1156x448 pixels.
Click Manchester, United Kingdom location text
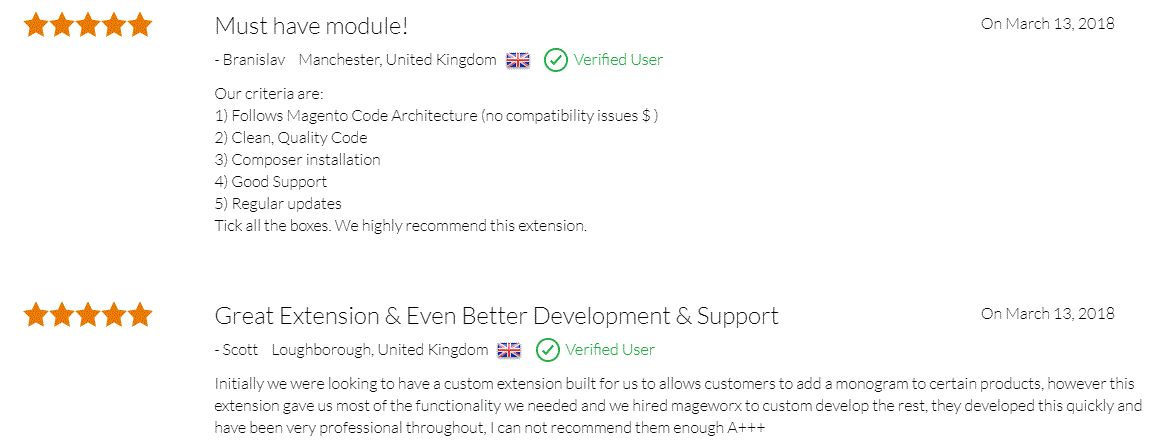[397, 60]
